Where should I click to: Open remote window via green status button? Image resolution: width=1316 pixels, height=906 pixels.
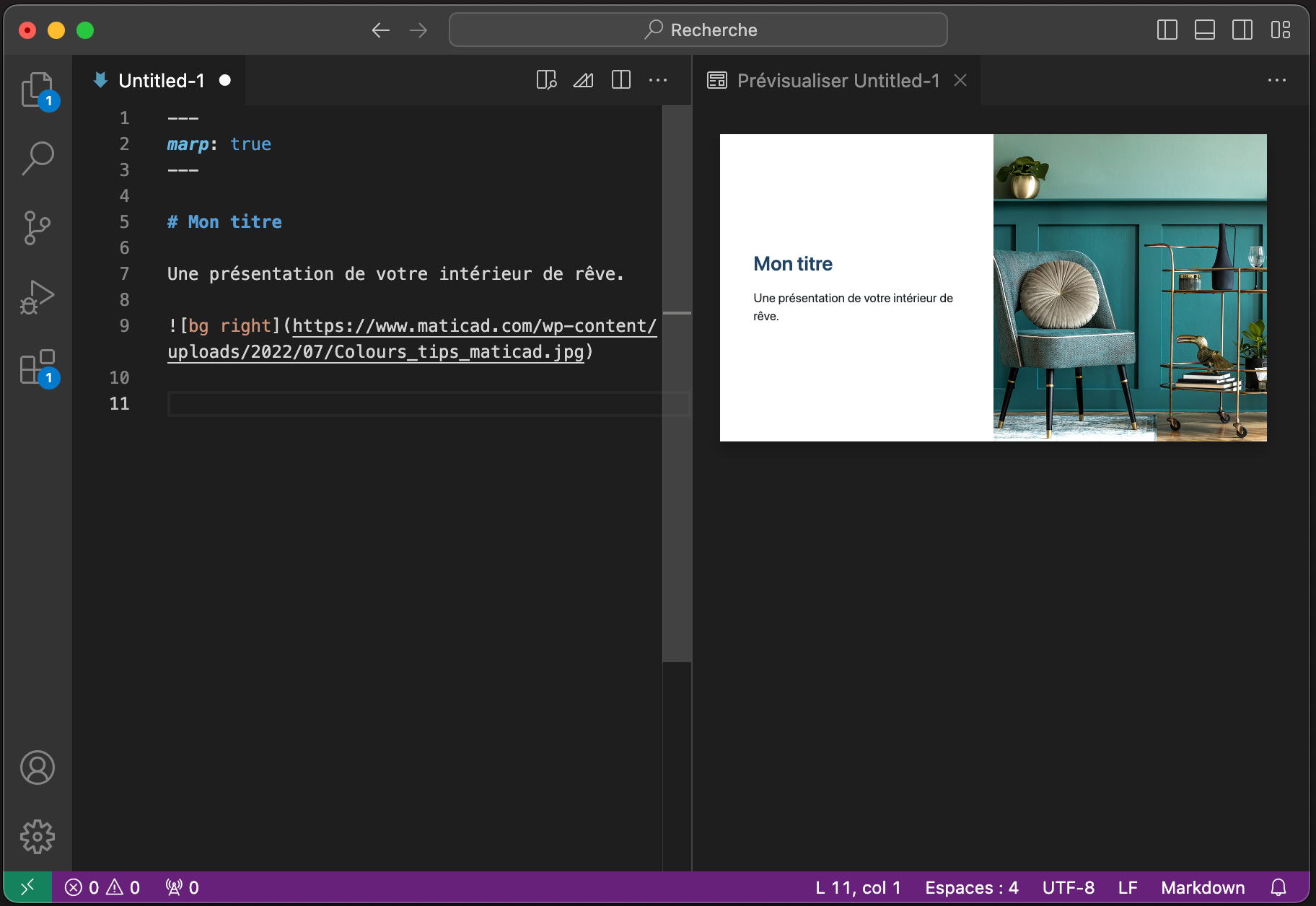27,887
